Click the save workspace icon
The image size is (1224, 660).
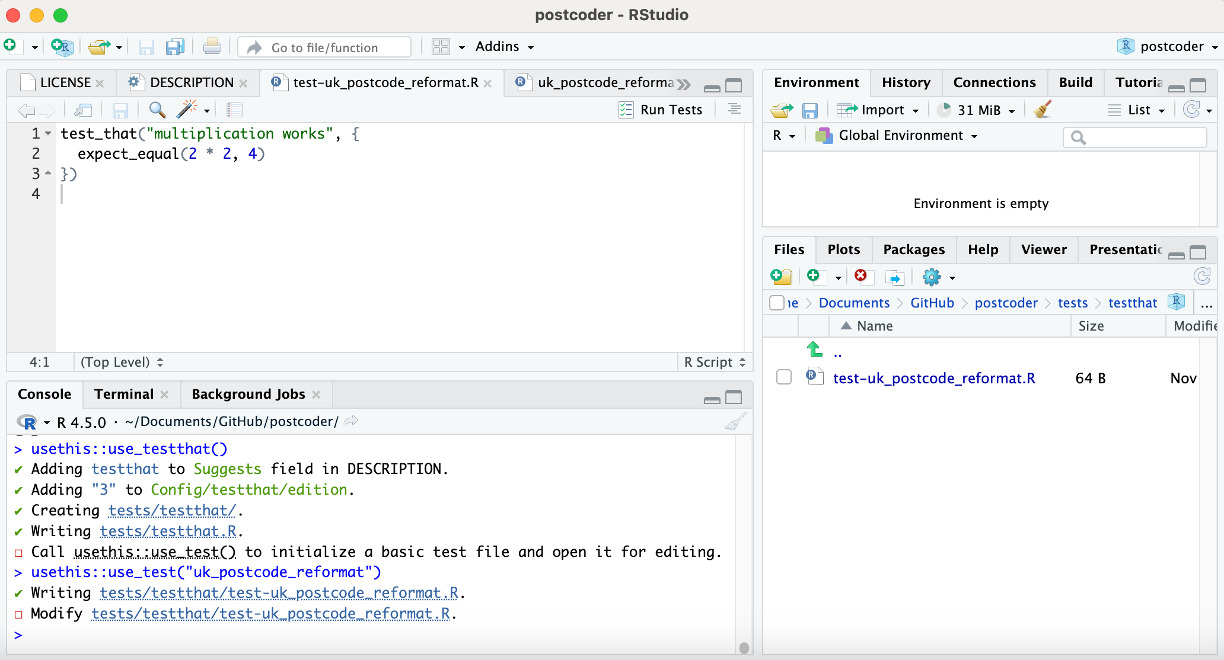[x=810, y=110]
